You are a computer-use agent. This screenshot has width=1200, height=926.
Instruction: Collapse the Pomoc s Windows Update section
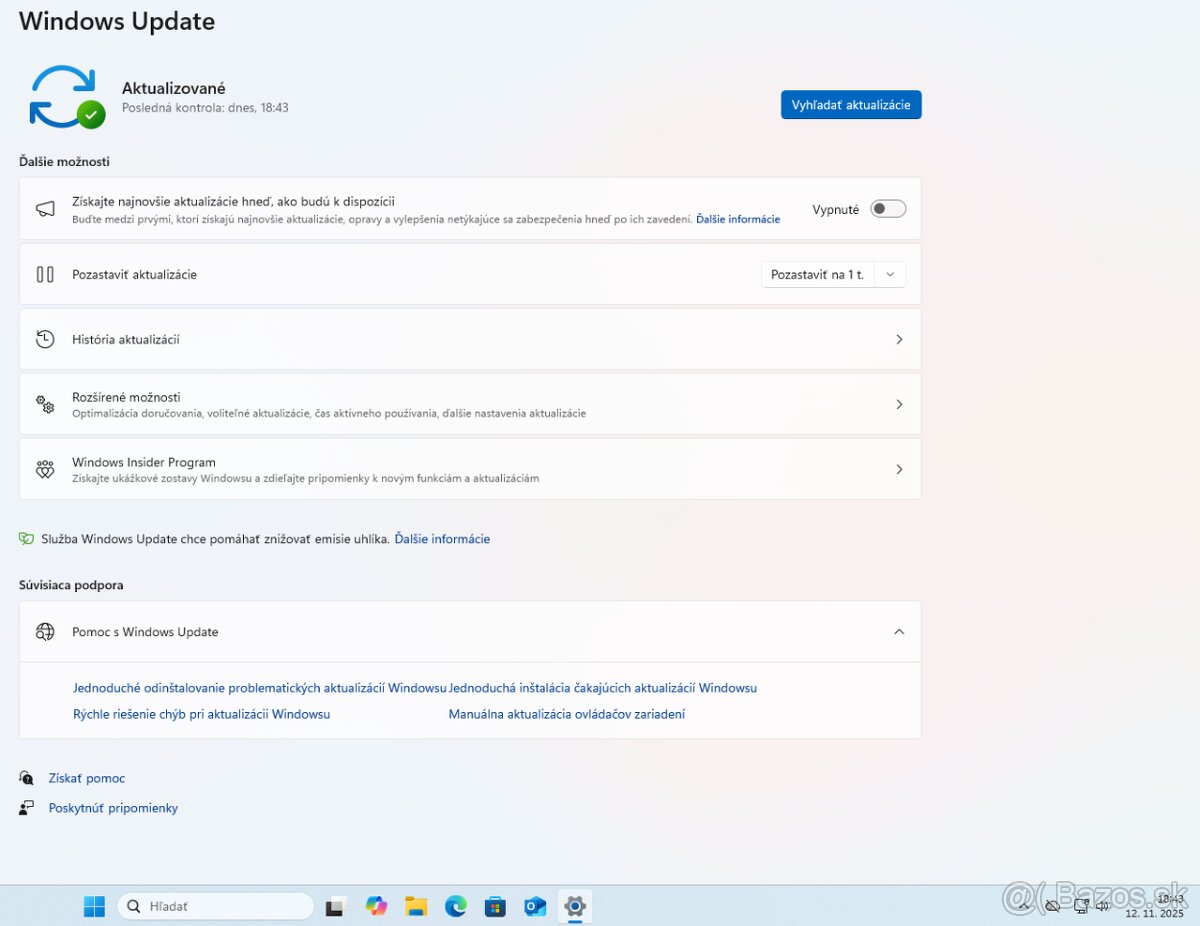899,631
